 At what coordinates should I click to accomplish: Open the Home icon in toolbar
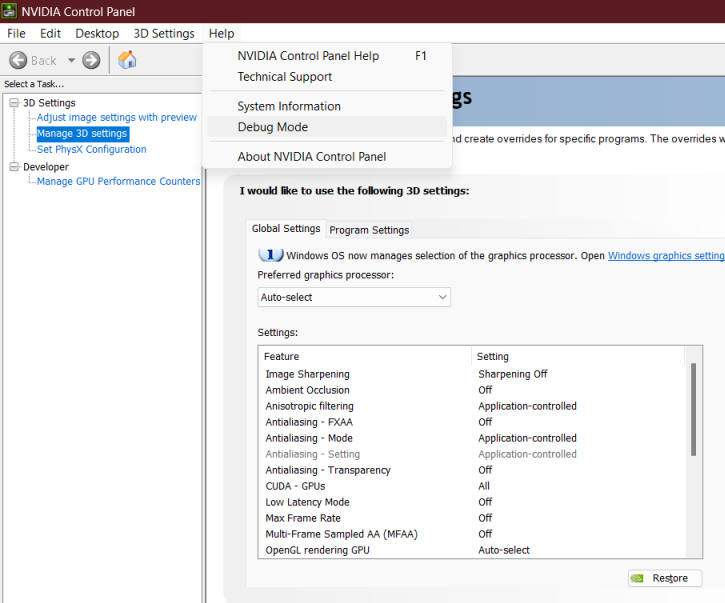click(127, 60)
